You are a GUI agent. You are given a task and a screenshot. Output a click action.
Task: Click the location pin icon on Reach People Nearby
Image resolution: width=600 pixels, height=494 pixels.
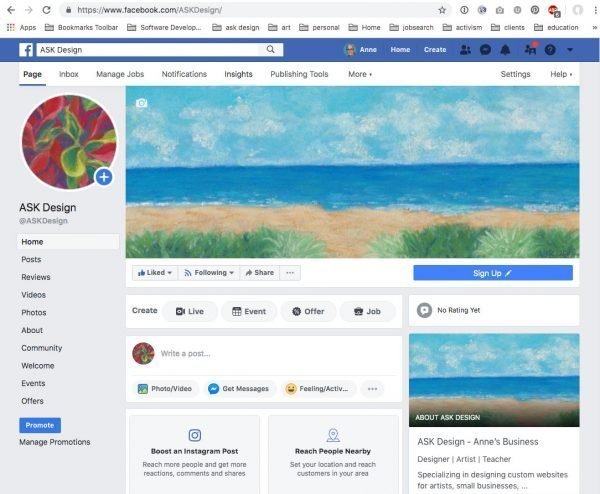(x=333, y=435)
